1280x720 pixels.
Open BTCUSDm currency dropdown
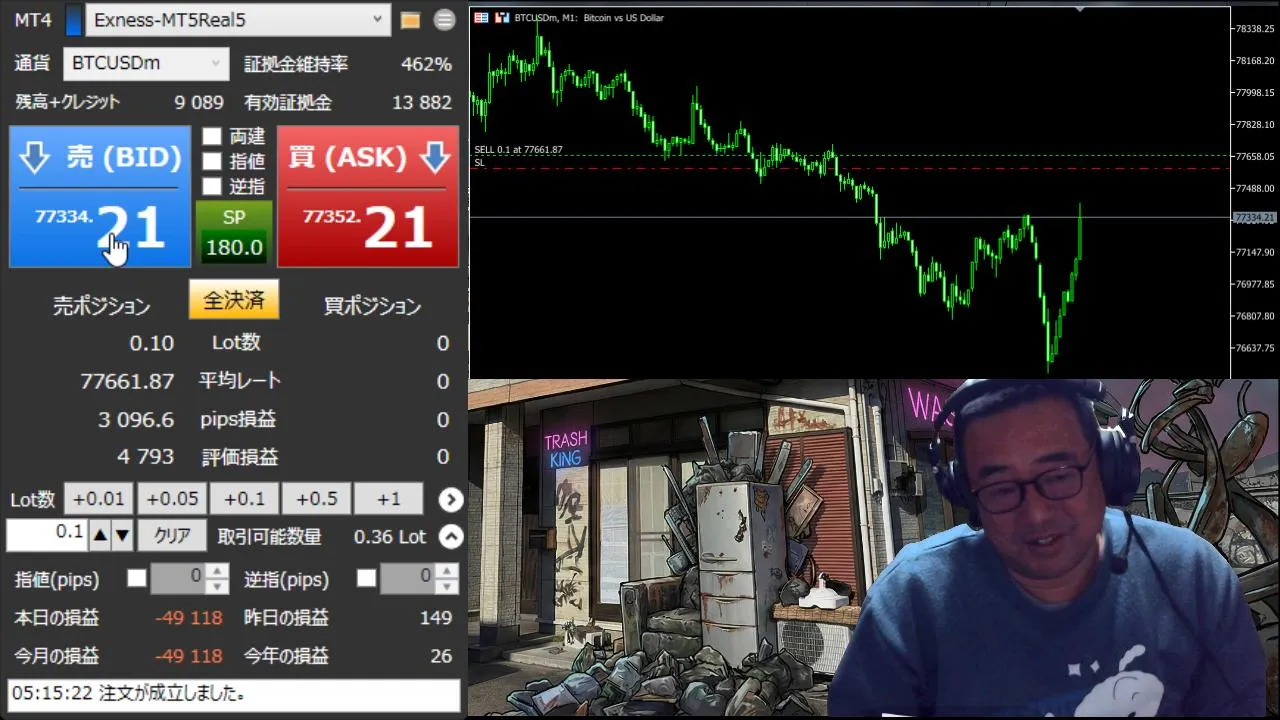click(146, 63)
